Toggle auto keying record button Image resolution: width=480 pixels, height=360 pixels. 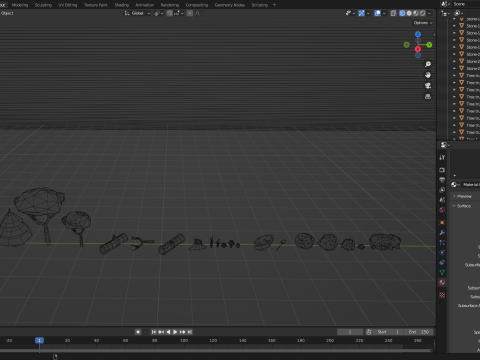(138, 332)
